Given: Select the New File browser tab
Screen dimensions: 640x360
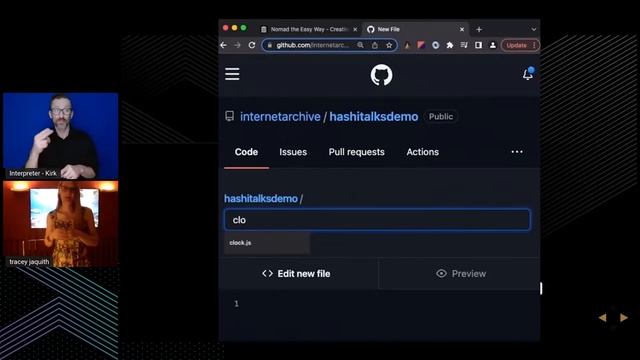Looking at the screenshot, I should point(415,29).
